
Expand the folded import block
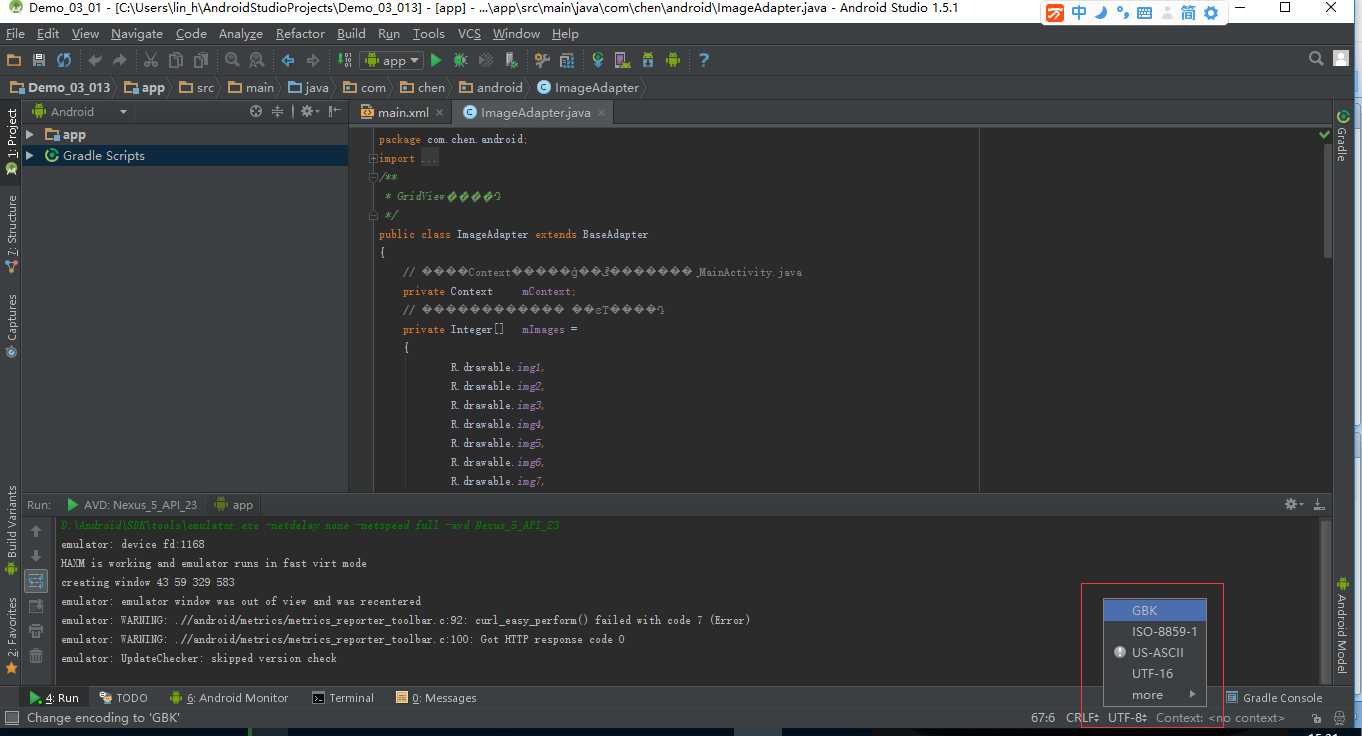point(373,158)
